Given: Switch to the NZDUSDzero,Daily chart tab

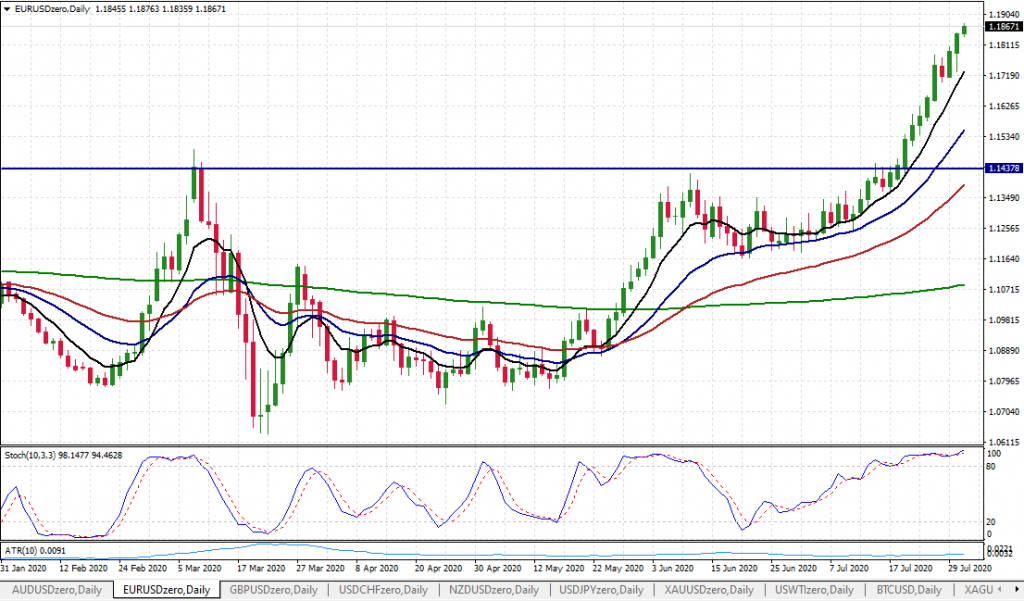Looking at the screenshot, I should click(496, 590).
